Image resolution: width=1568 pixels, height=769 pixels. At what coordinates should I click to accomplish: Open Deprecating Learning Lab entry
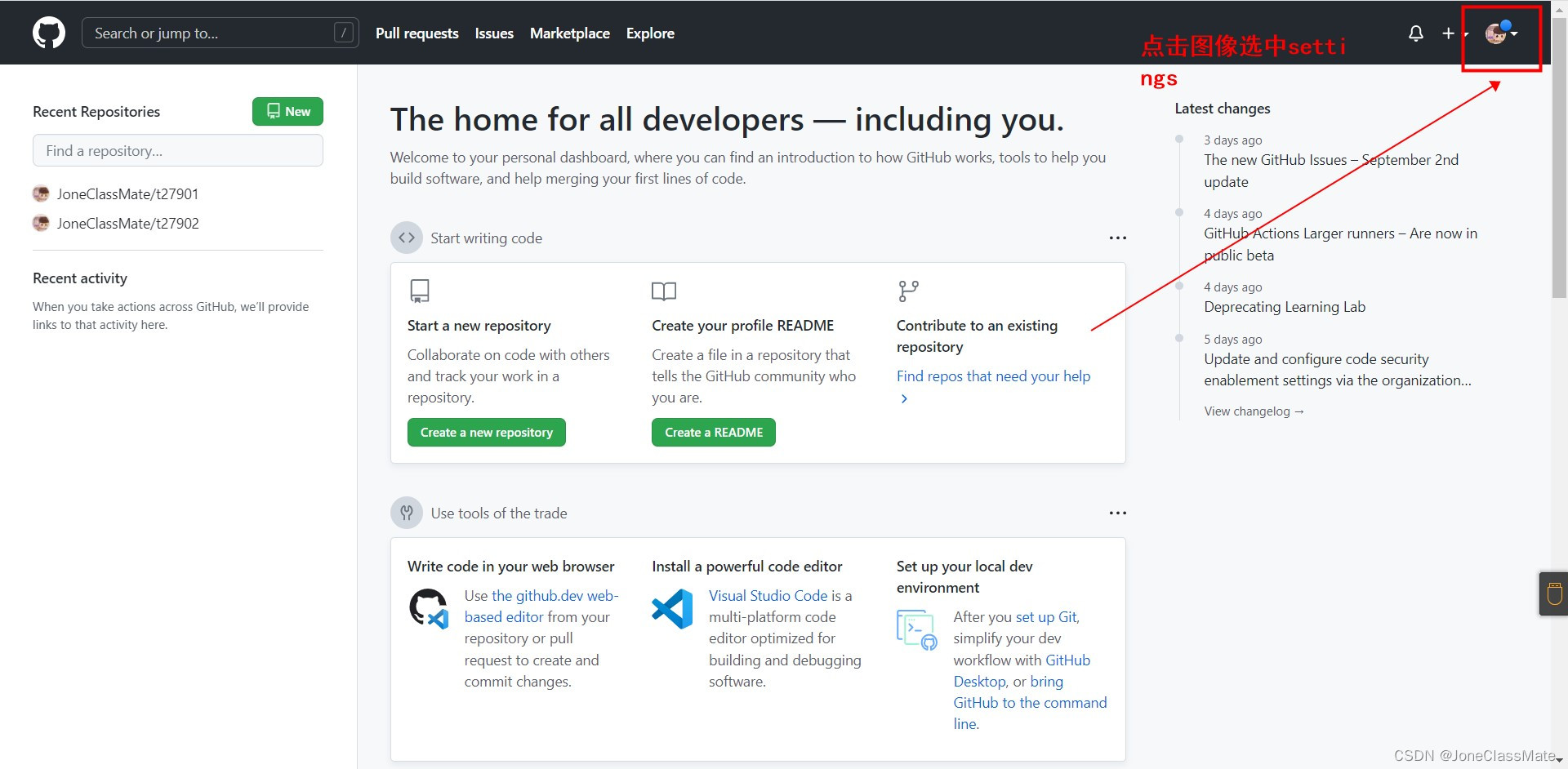point(1285,307)
